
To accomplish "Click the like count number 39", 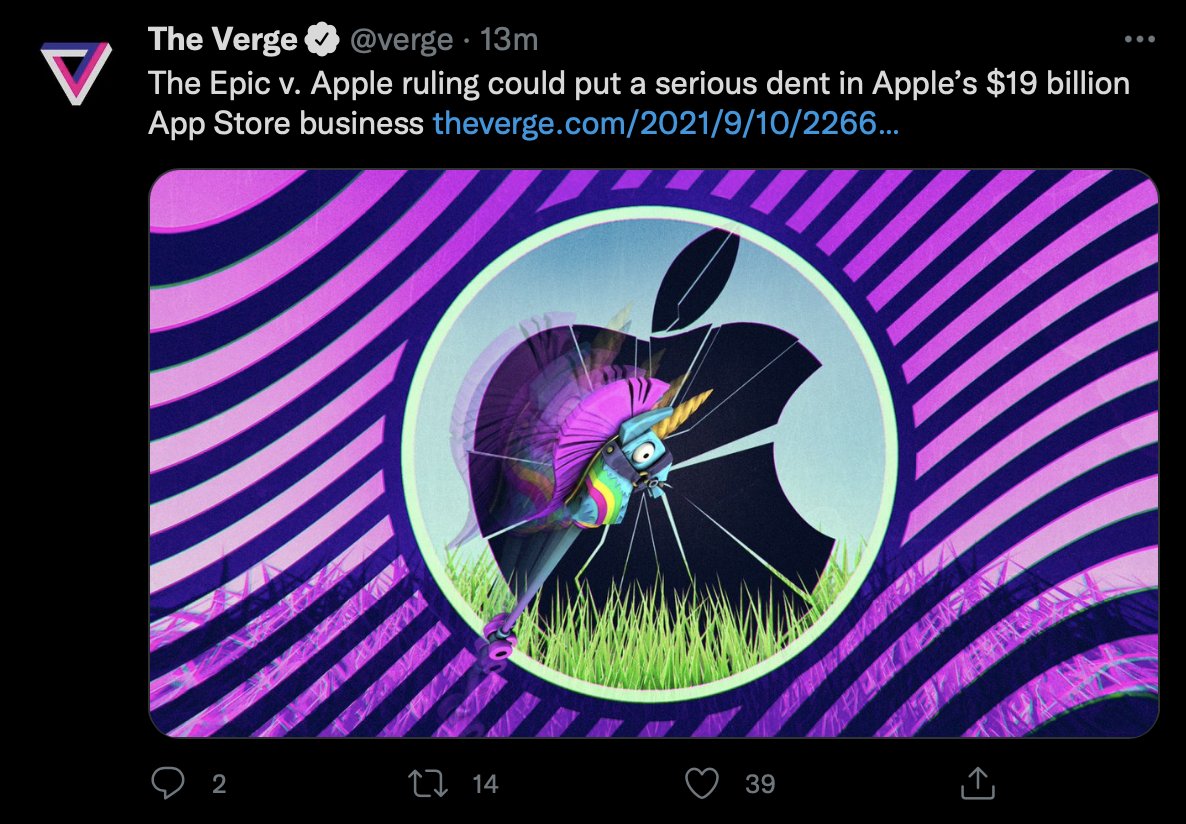I will click(761, 784).
